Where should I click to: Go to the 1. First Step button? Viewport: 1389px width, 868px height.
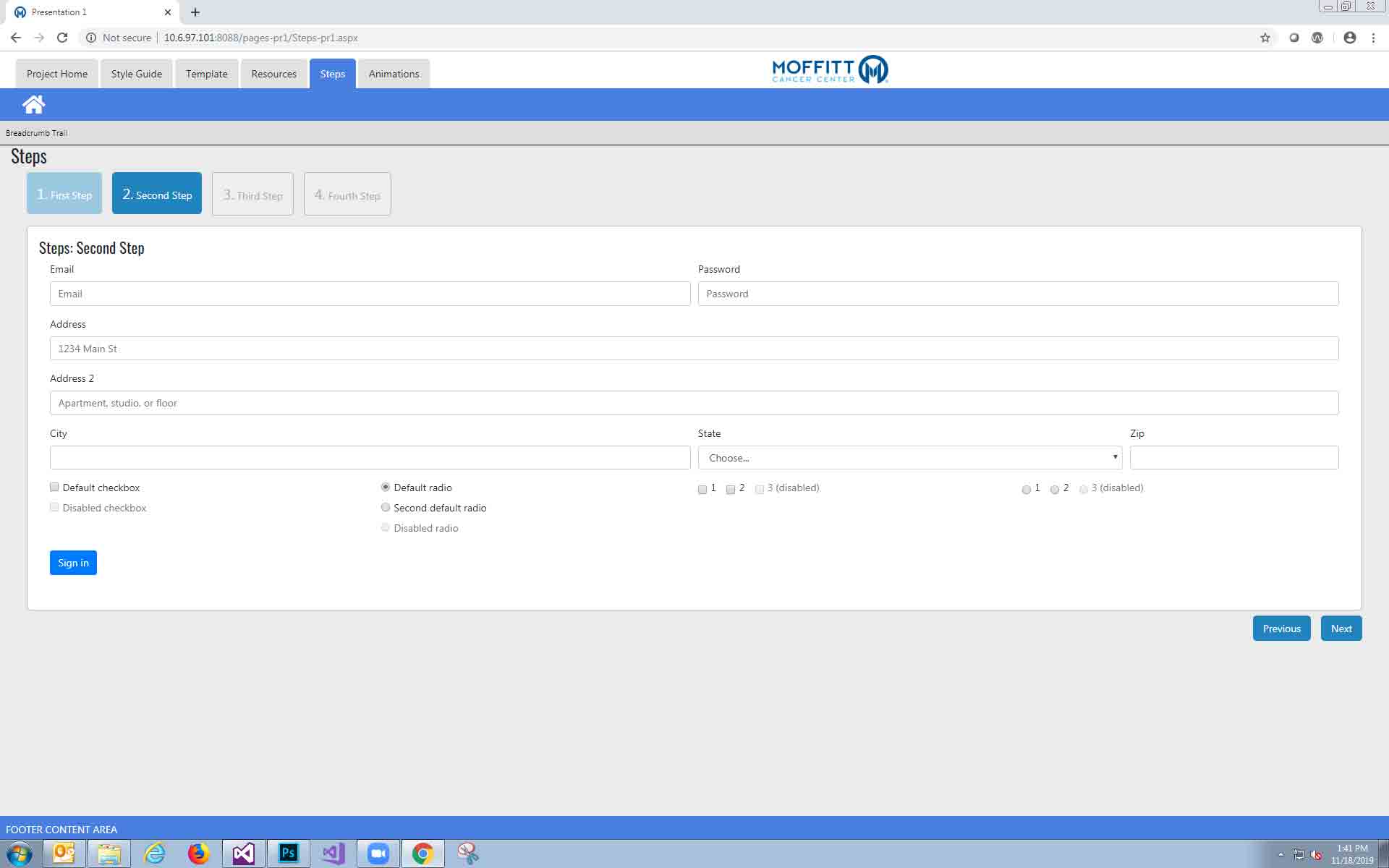(x=64, y=194)
